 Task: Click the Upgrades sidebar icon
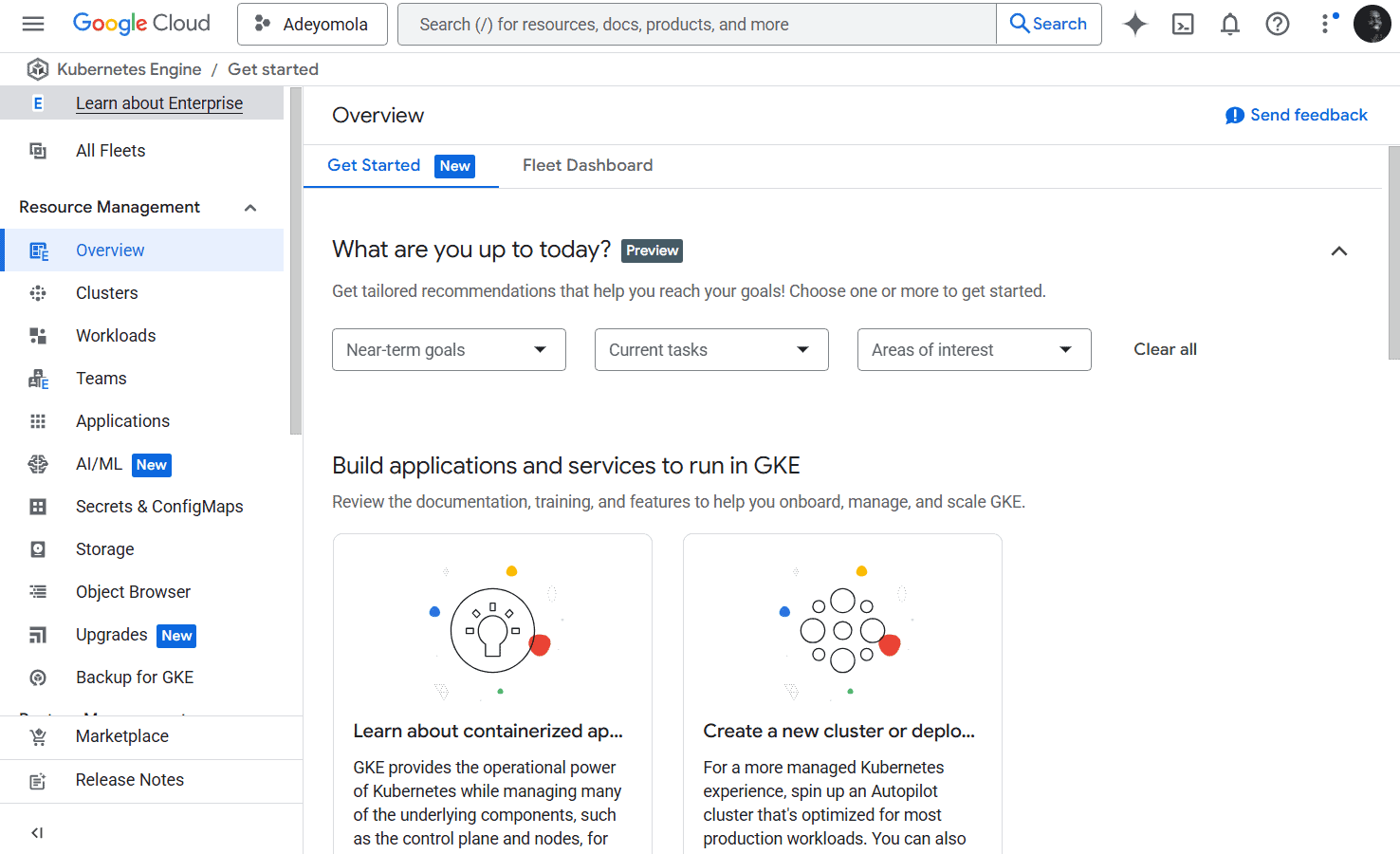(38, 635)
